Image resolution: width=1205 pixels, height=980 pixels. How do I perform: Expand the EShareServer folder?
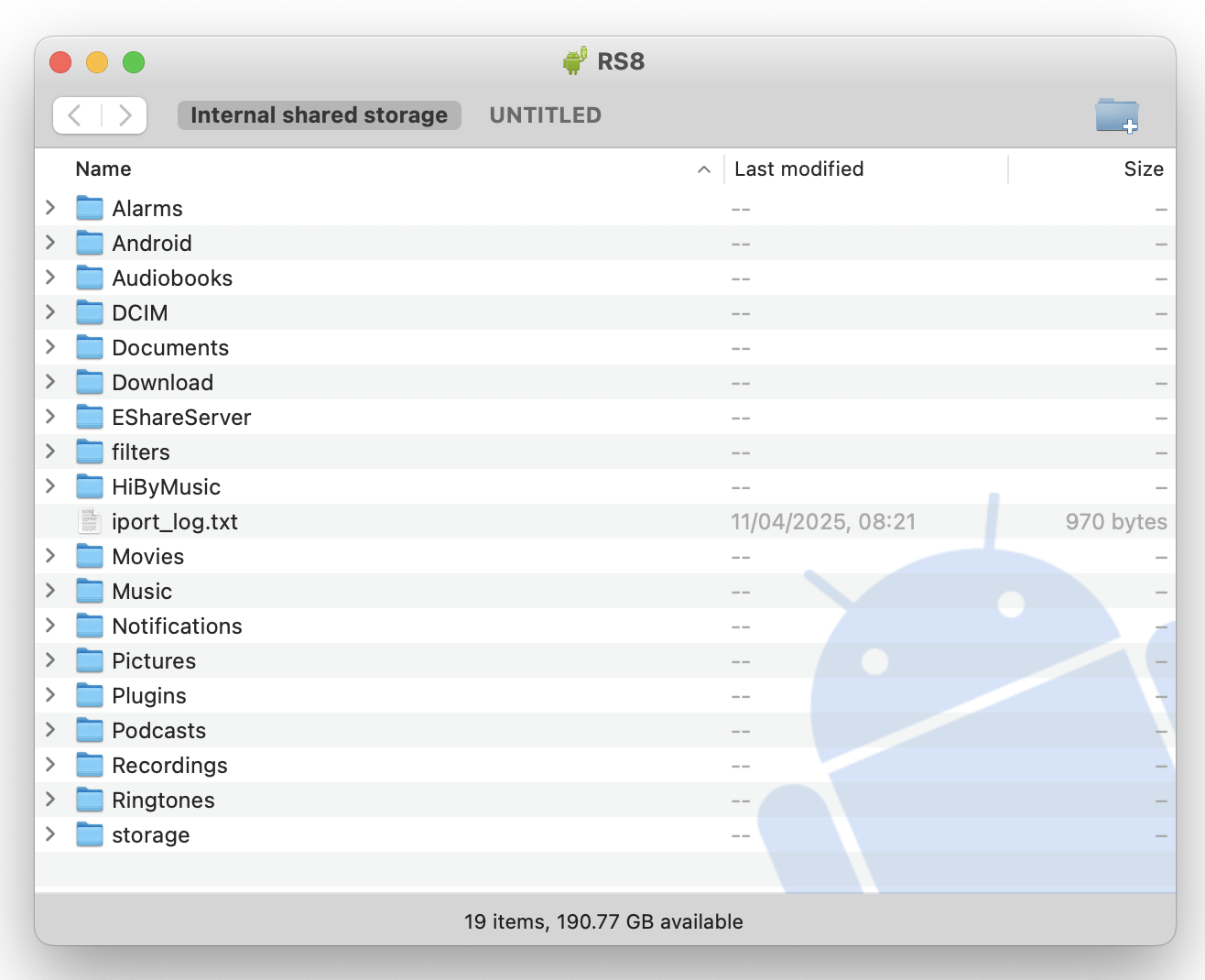click(50, 417)
